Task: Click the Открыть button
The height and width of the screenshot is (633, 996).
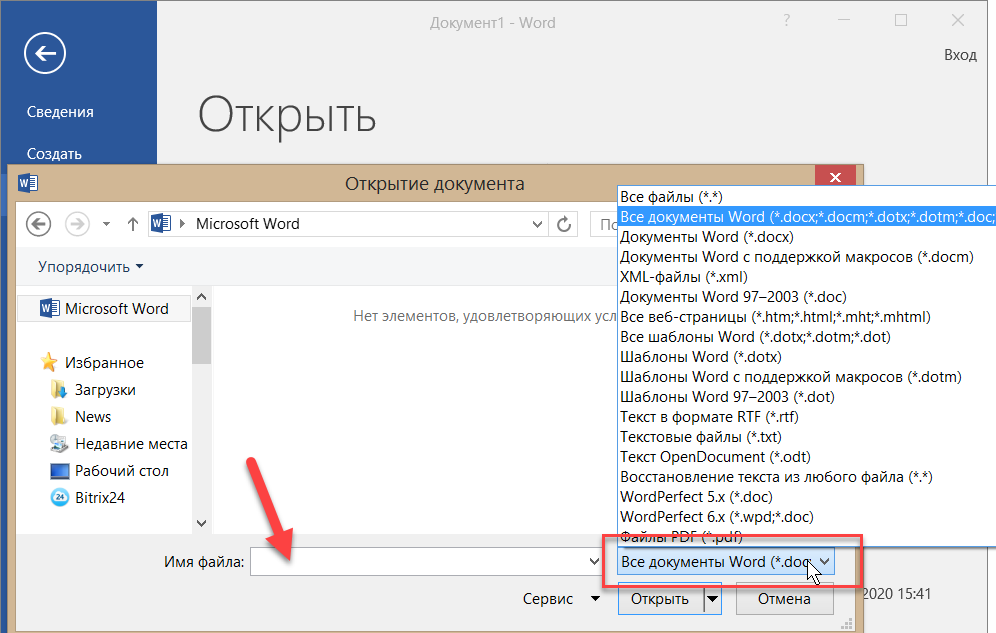Action: (660, 599)
